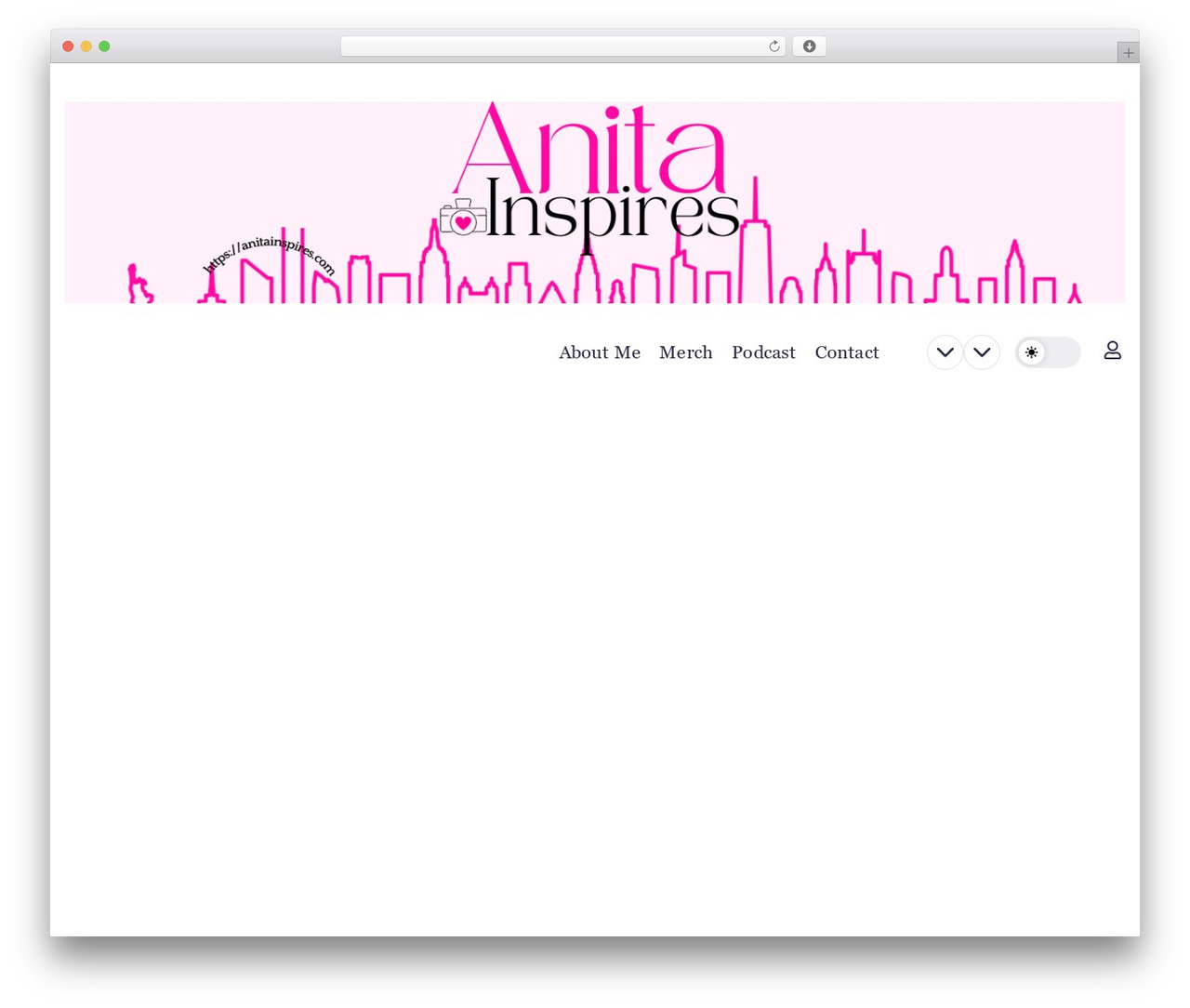Open the browser downloads arrow icon
This screenshot has height=1008, width=1190.
[x=809, y=46]
